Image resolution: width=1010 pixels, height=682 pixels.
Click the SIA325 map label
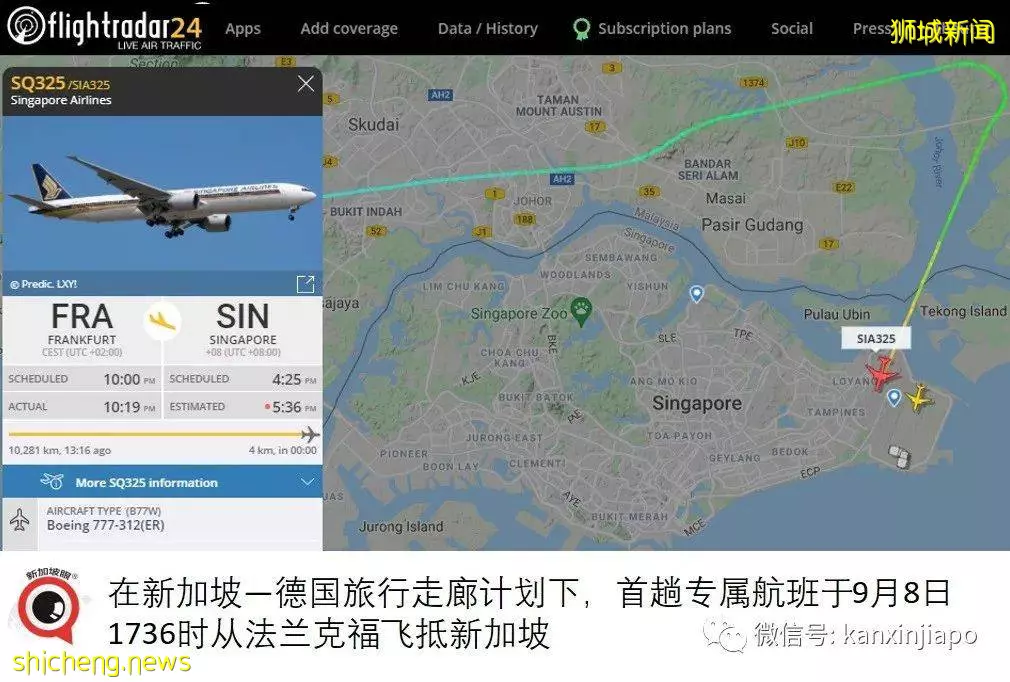click(876, 339)
